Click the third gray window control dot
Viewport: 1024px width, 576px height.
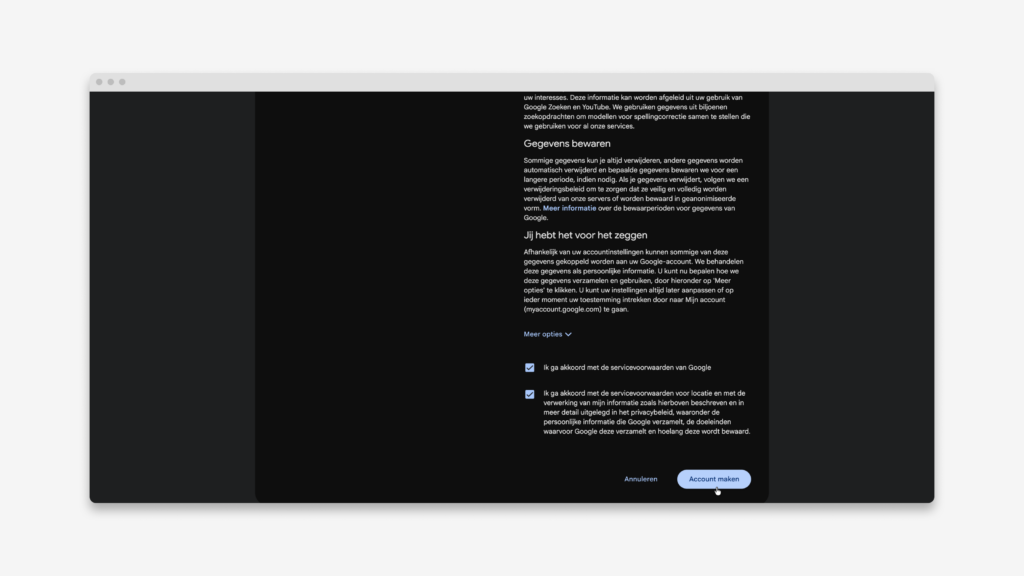coord(122,82)
